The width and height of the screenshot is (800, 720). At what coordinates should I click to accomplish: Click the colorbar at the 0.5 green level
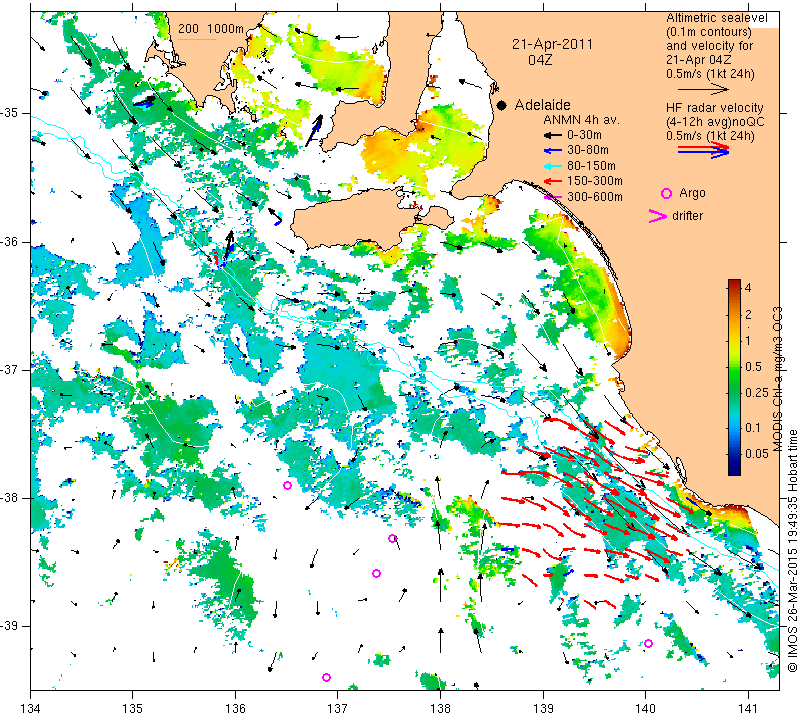click(x=734, y=366)
